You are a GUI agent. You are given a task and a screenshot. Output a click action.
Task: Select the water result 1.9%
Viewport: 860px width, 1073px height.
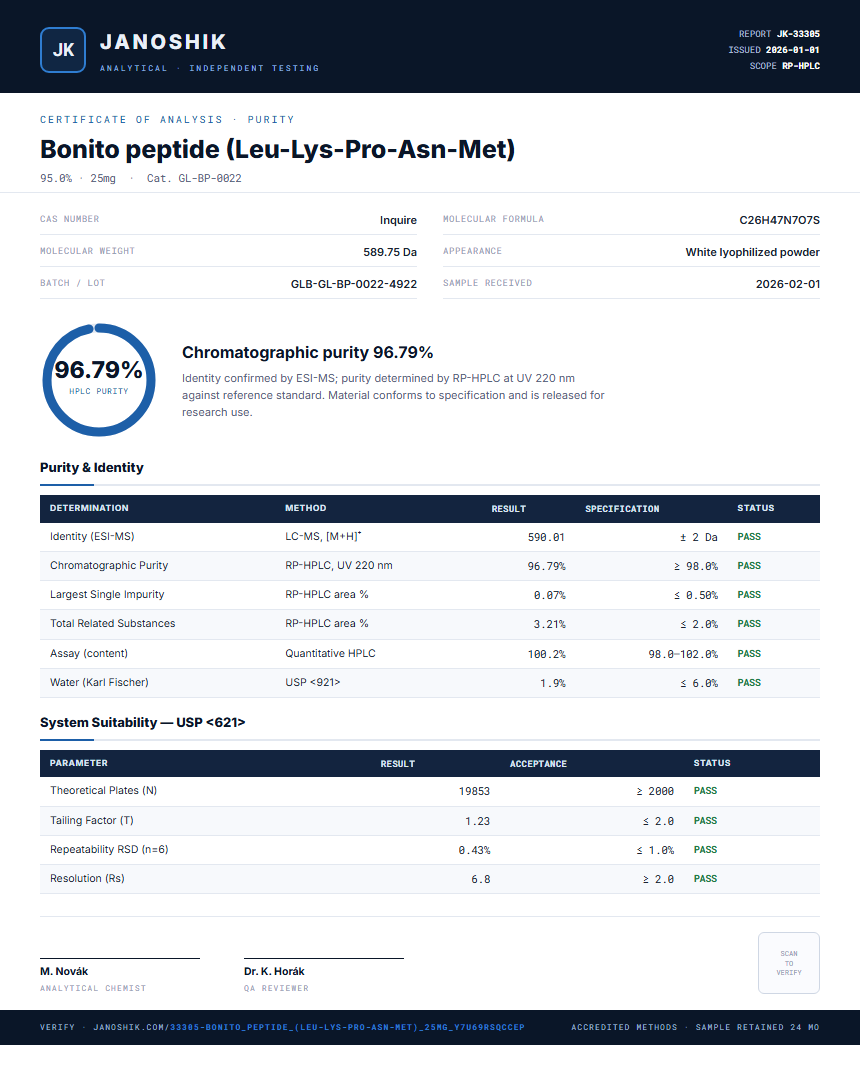point(552,683)
